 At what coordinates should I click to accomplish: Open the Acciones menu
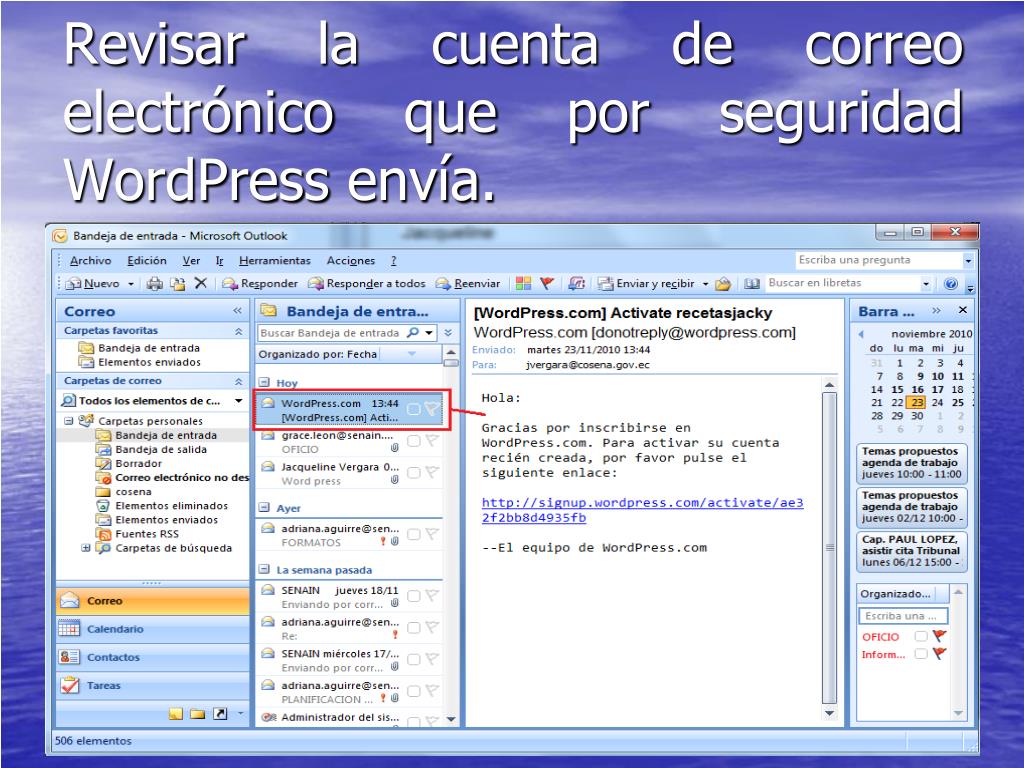(x=351, y=261)
